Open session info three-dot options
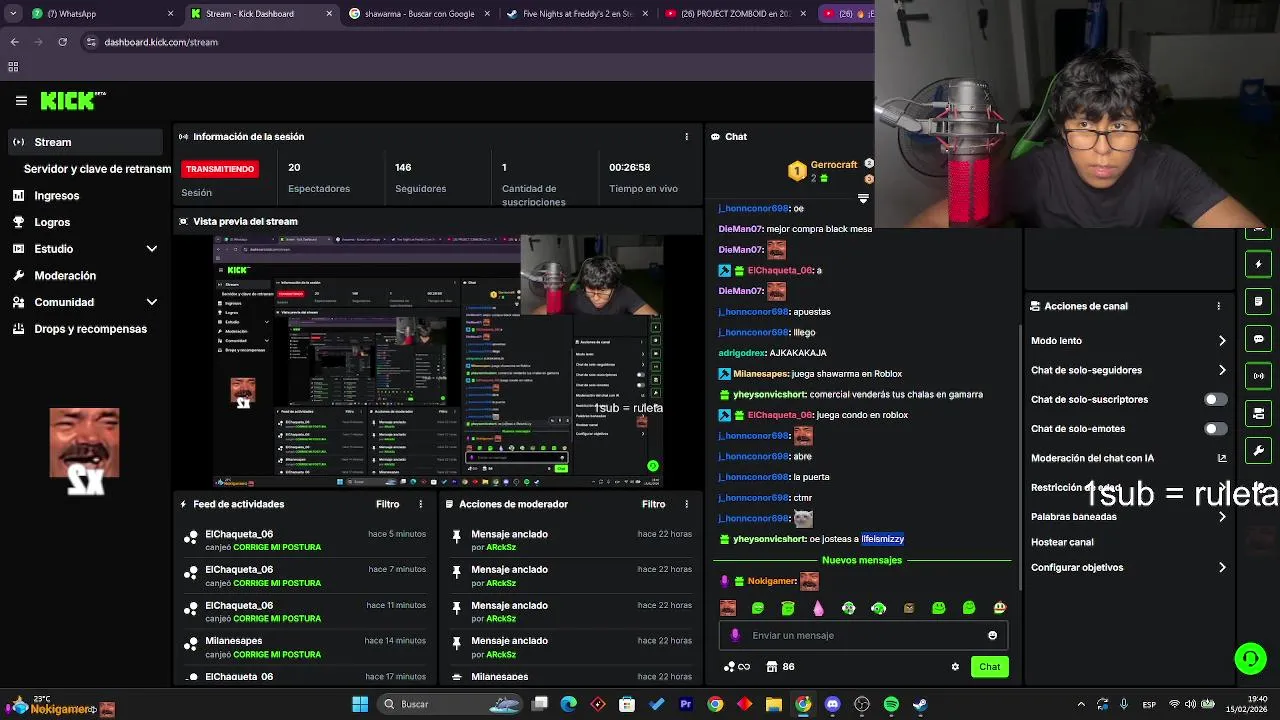This screenshot has height=720, width=1280. [686, 137]
